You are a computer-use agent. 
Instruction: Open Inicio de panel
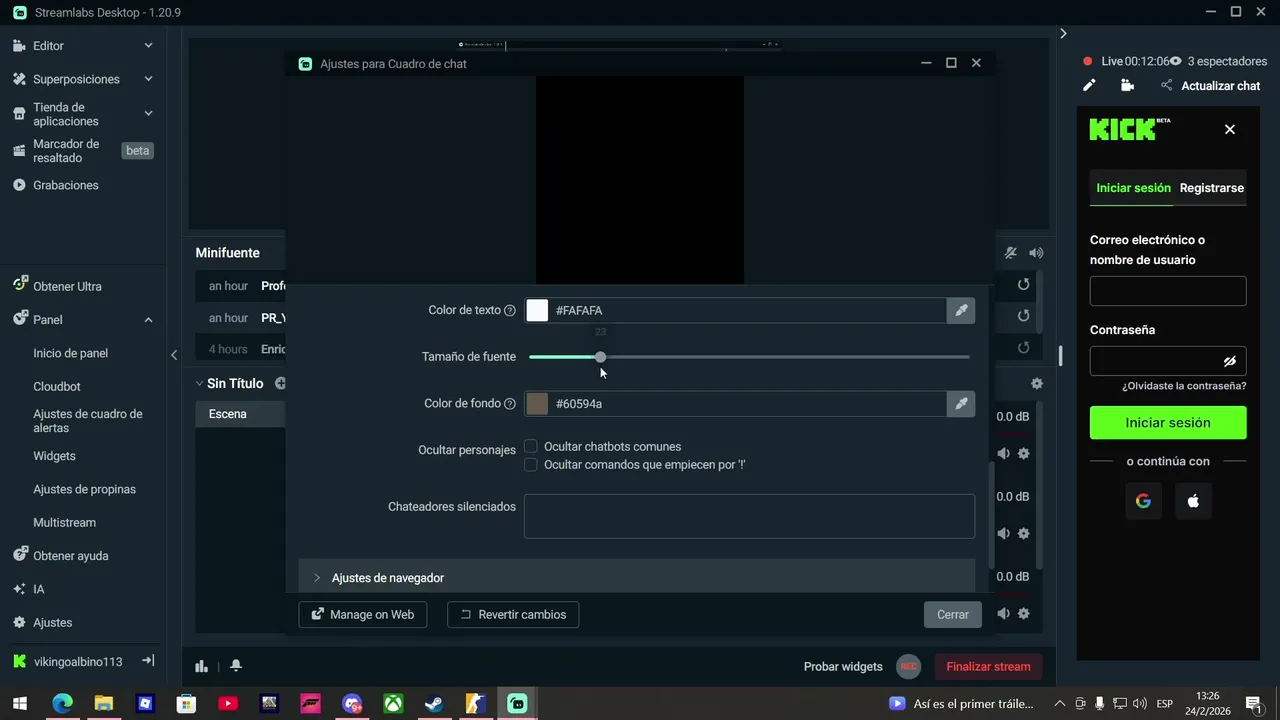pyautogui.click(x=70, y=353)
